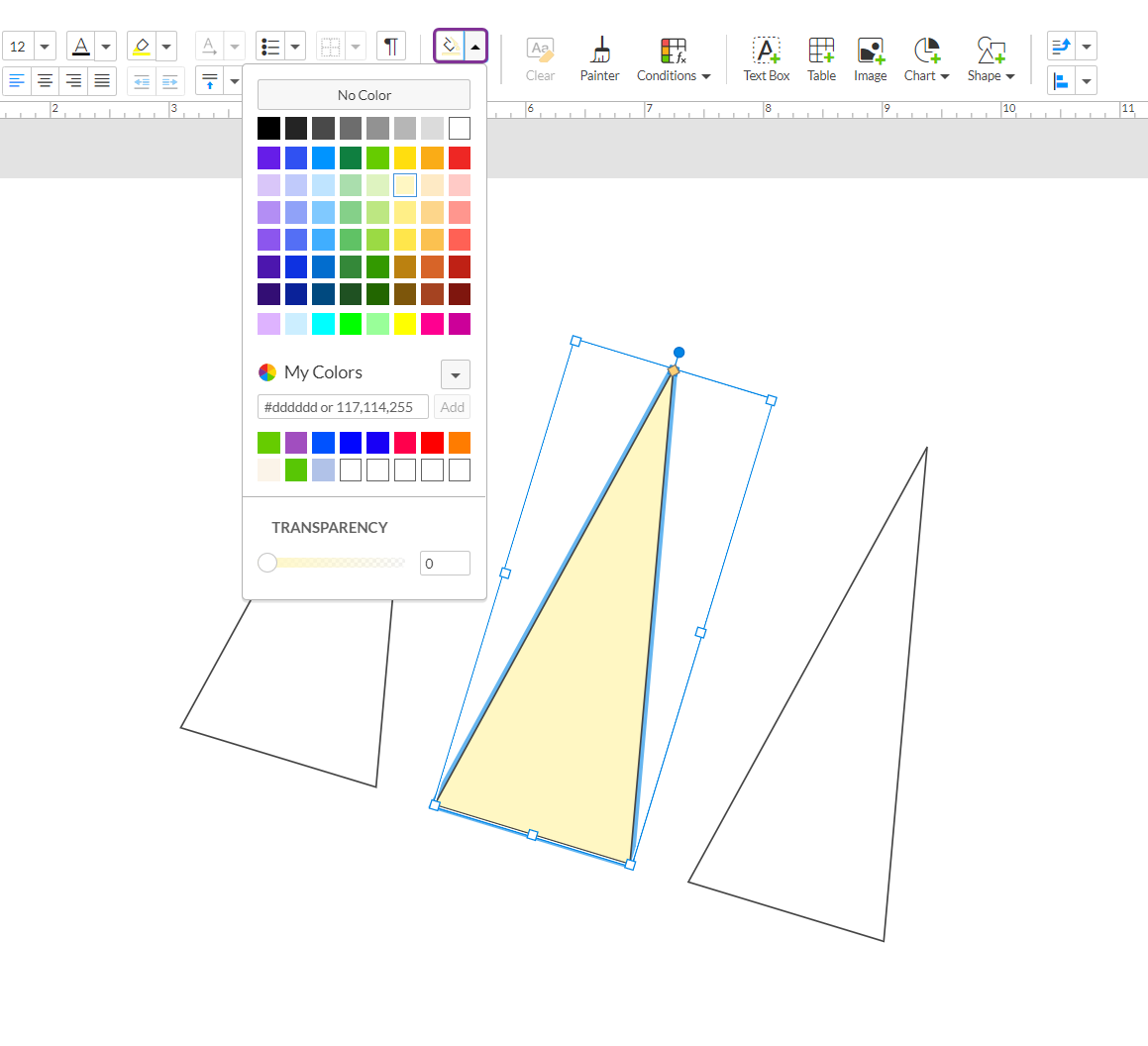The image size is (1148, 1046).
Task: Open the font size dropdown
Action: point(45,47)
